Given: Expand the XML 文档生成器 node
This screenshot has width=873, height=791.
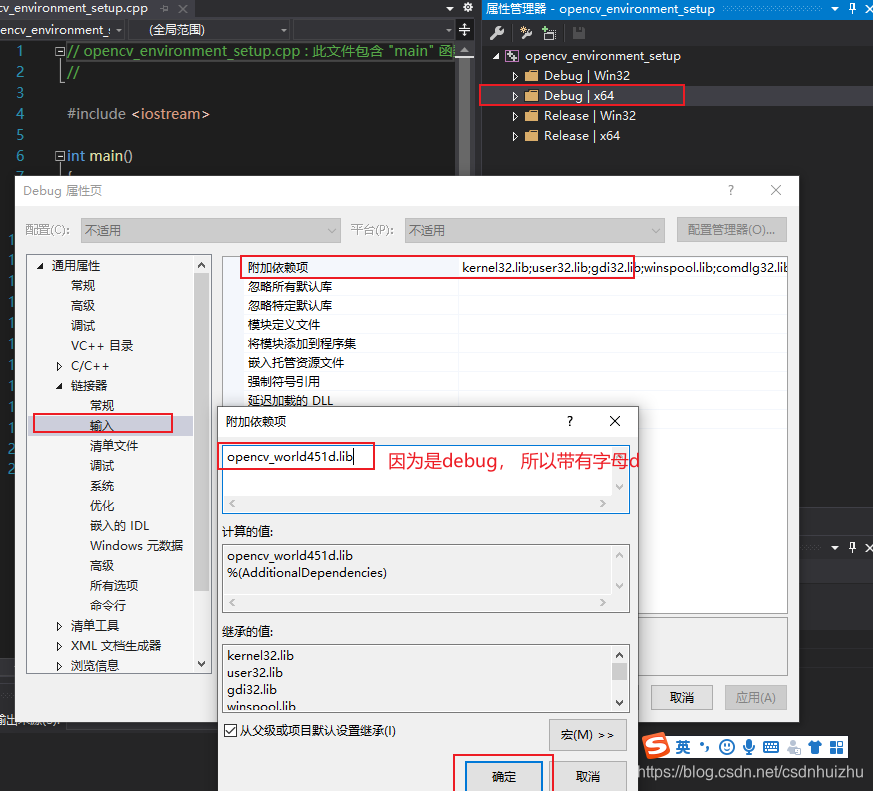Looking at the screenshot, I should tap(59, 646).
